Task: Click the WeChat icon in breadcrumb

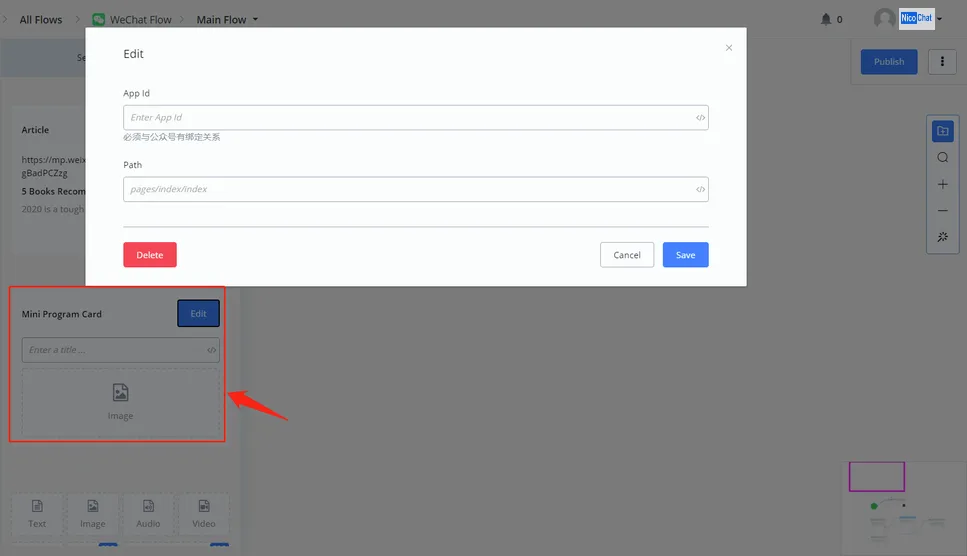Action: pos(99,20)
